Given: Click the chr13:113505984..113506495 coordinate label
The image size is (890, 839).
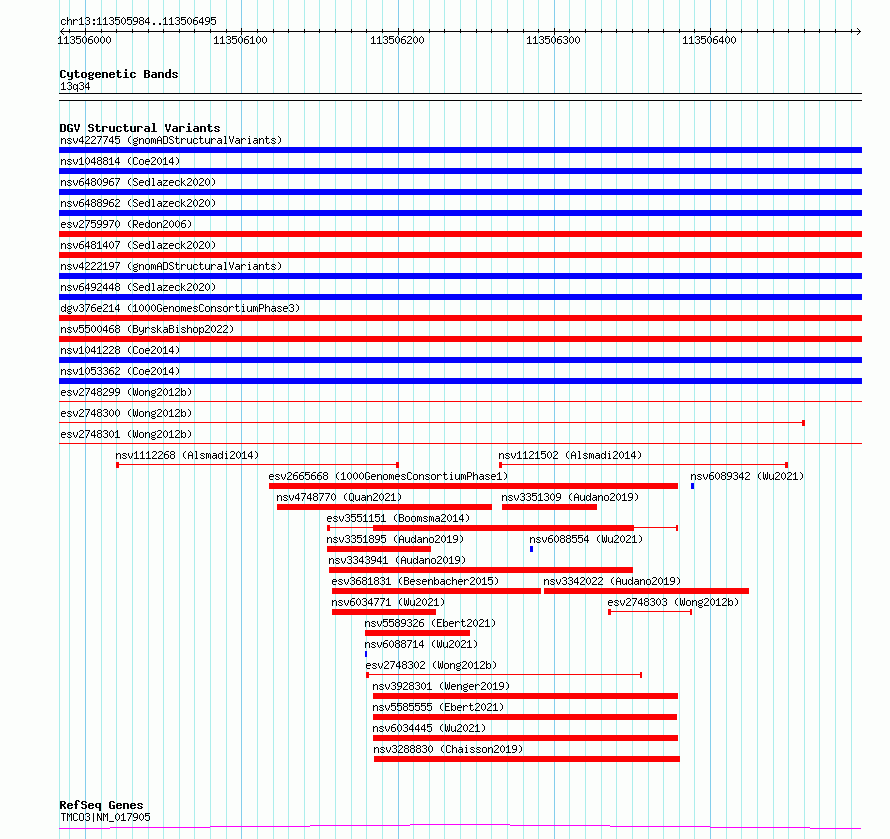Looking at the screenshot, I should 138,21.
